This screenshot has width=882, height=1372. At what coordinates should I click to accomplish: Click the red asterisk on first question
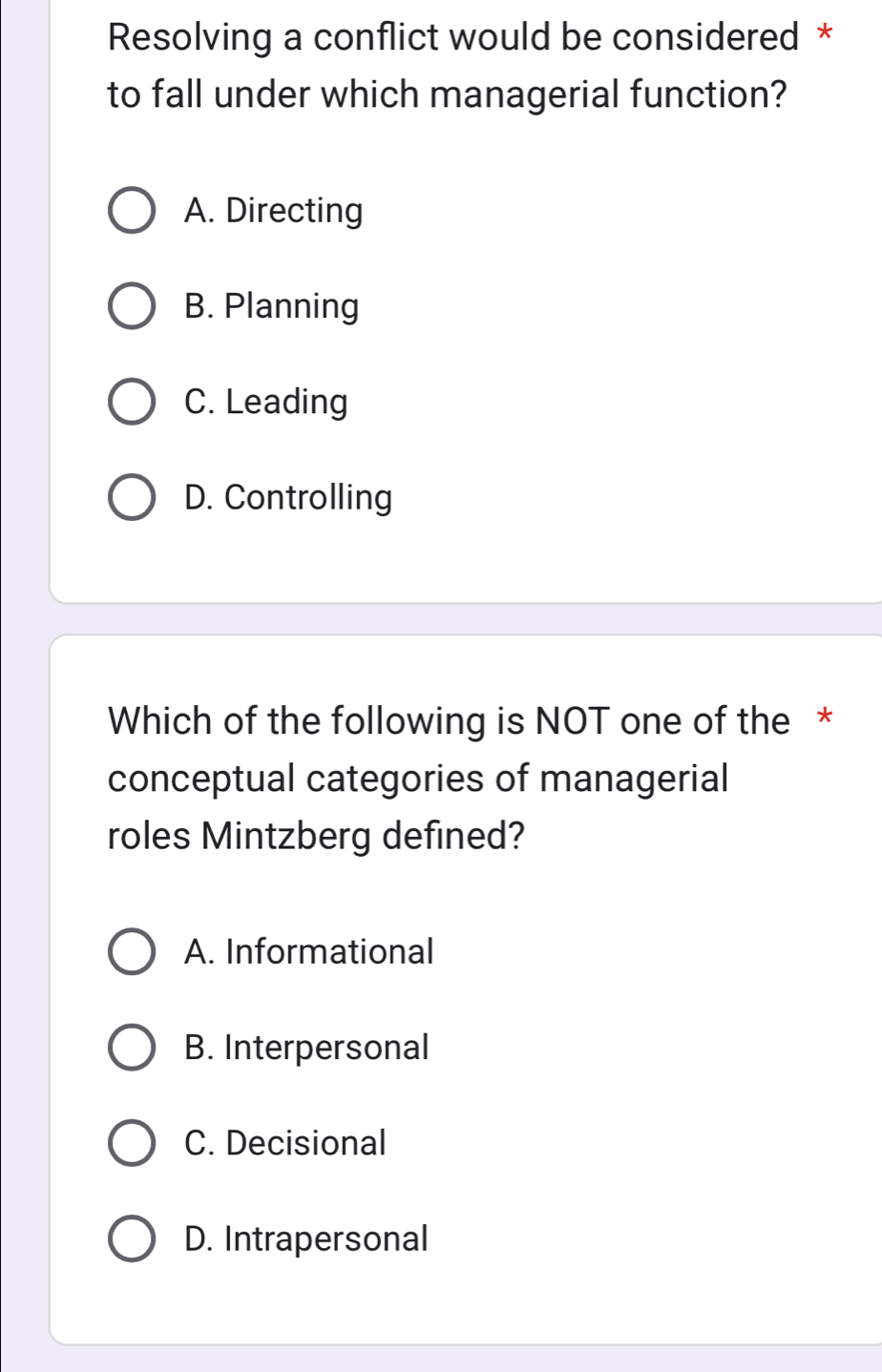tap(827, 32)
